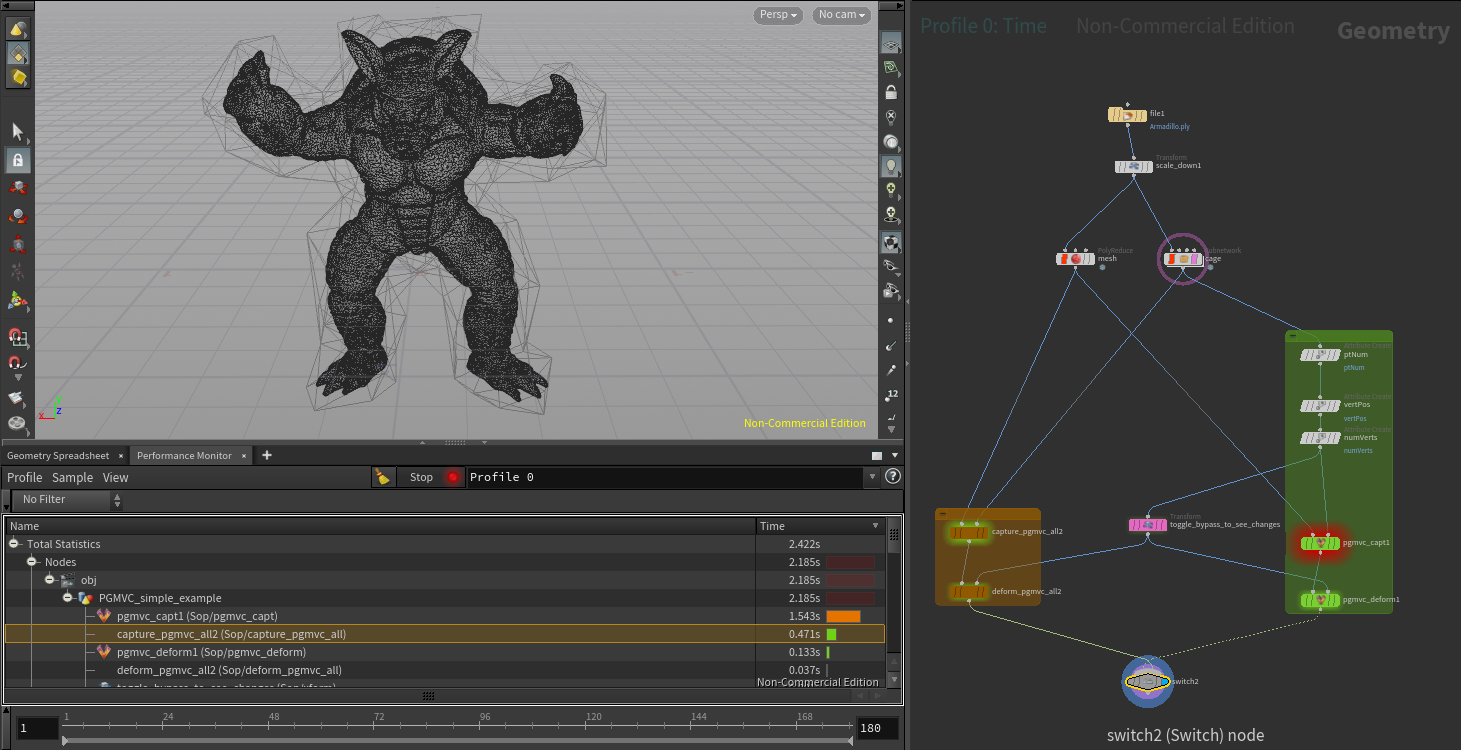Click the curve snapping magnet icon

(x=17, y=364)
